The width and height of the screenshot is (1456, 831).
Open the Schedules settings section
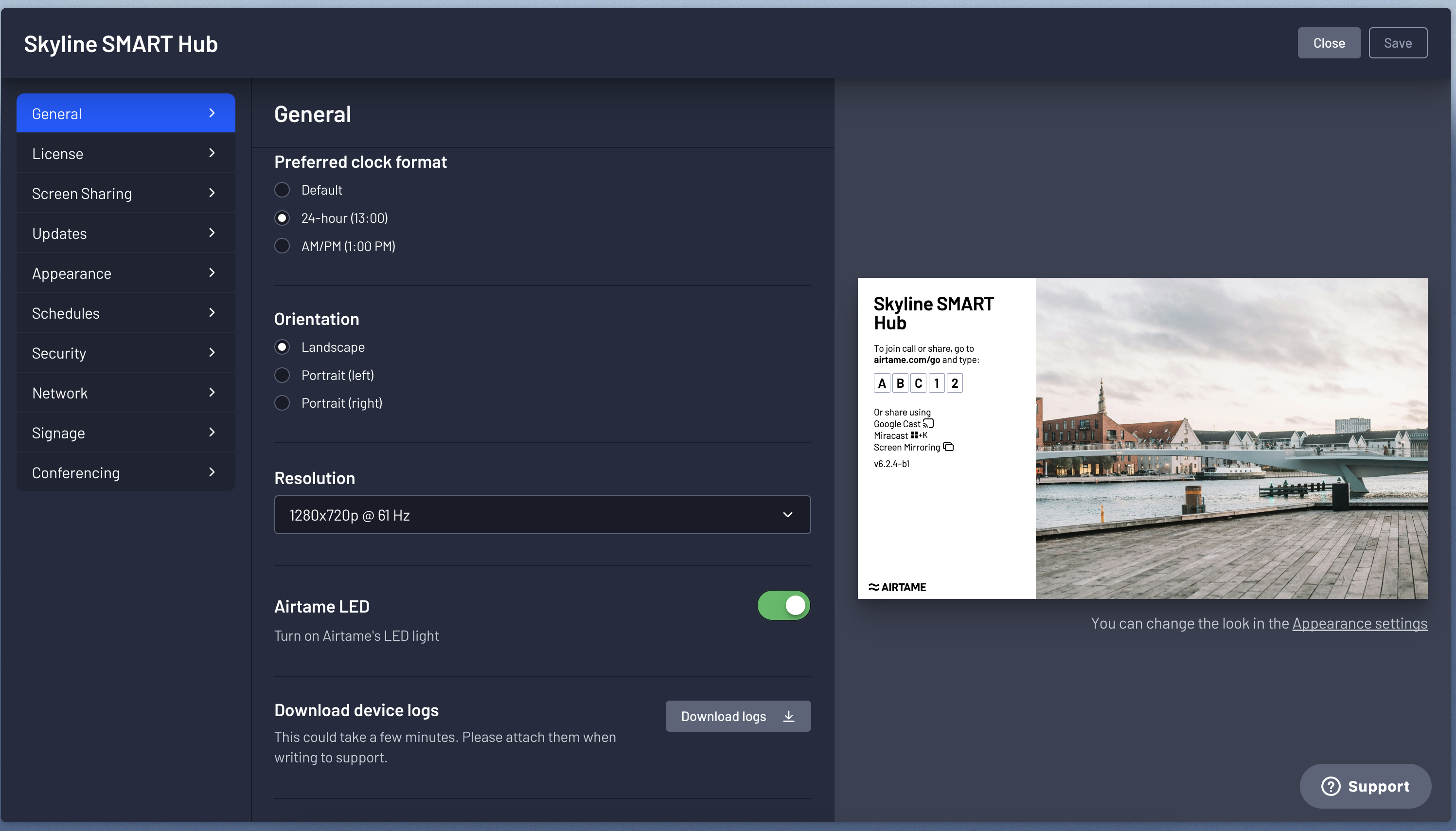tap(125, 313)
